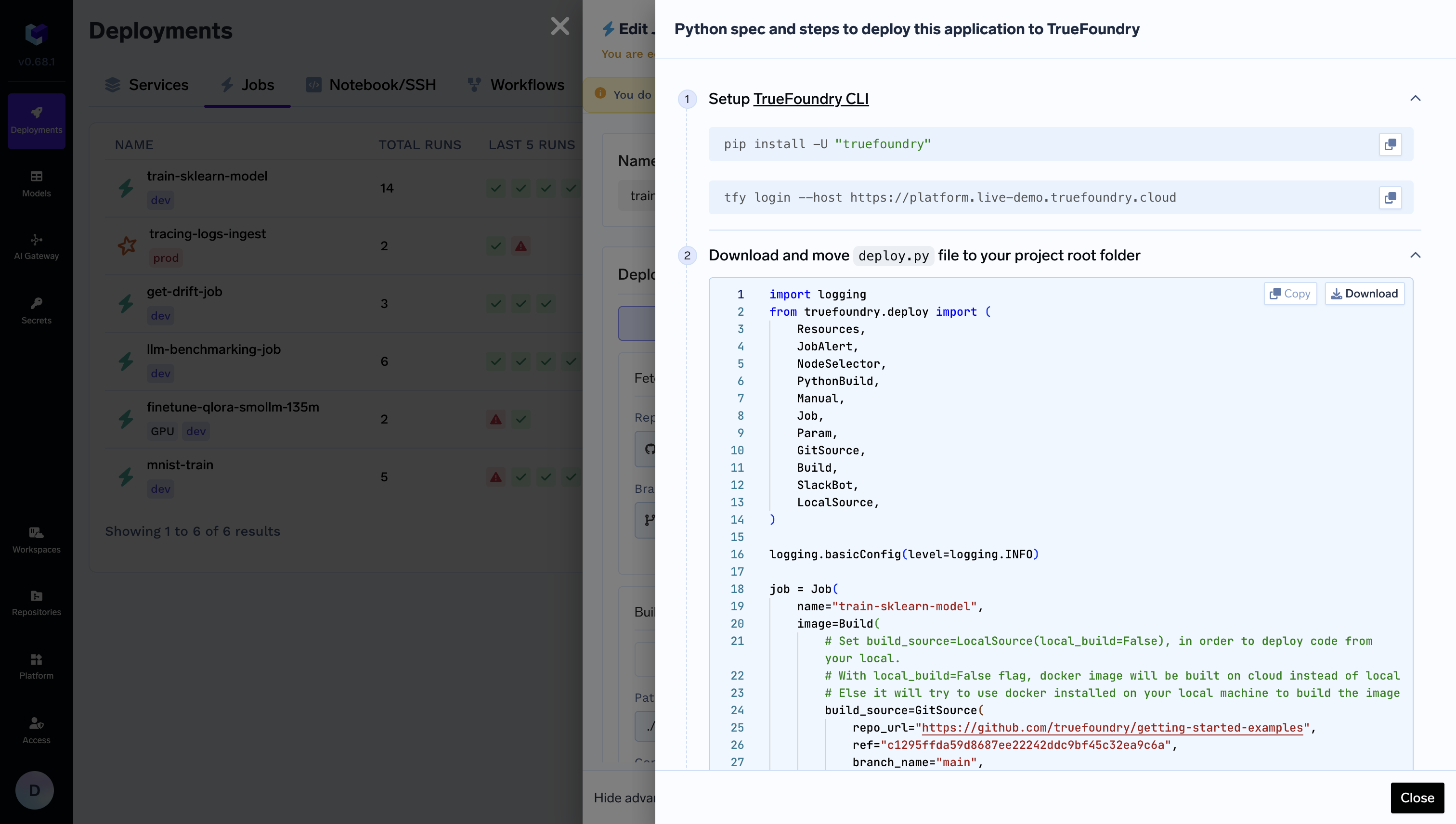Open the Workspaces section
The image size is (1456, 824).
[x=36, y=540]
